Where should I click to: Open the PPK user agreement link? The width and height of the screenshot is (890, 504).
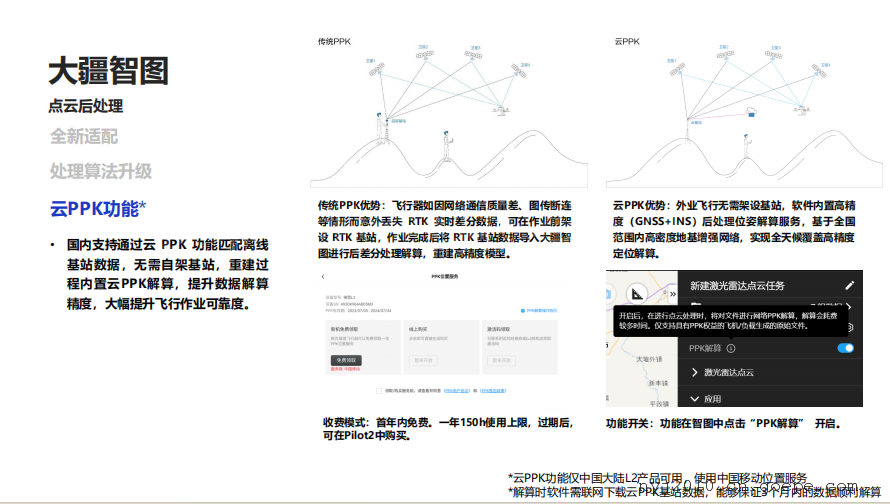458,390
